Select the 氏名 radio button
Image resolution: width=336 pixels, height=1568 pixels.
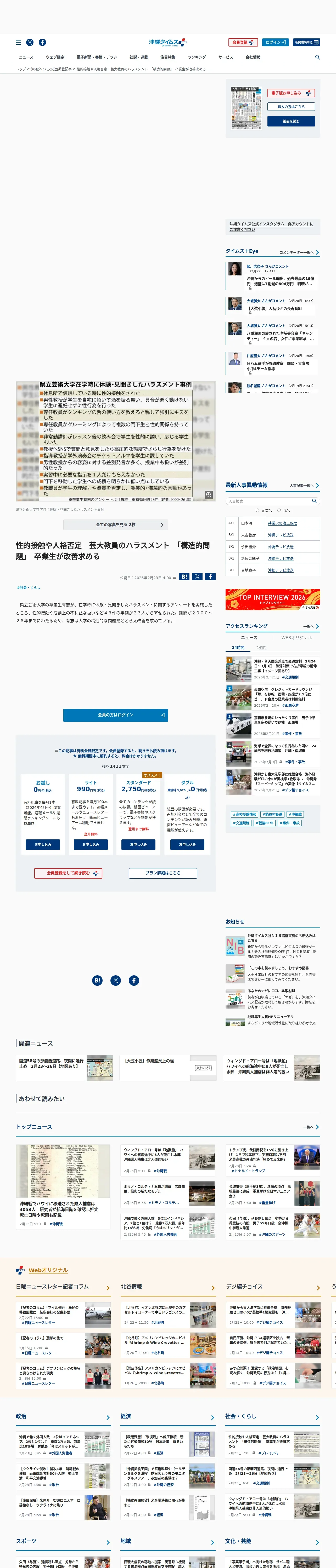point(279,511)
